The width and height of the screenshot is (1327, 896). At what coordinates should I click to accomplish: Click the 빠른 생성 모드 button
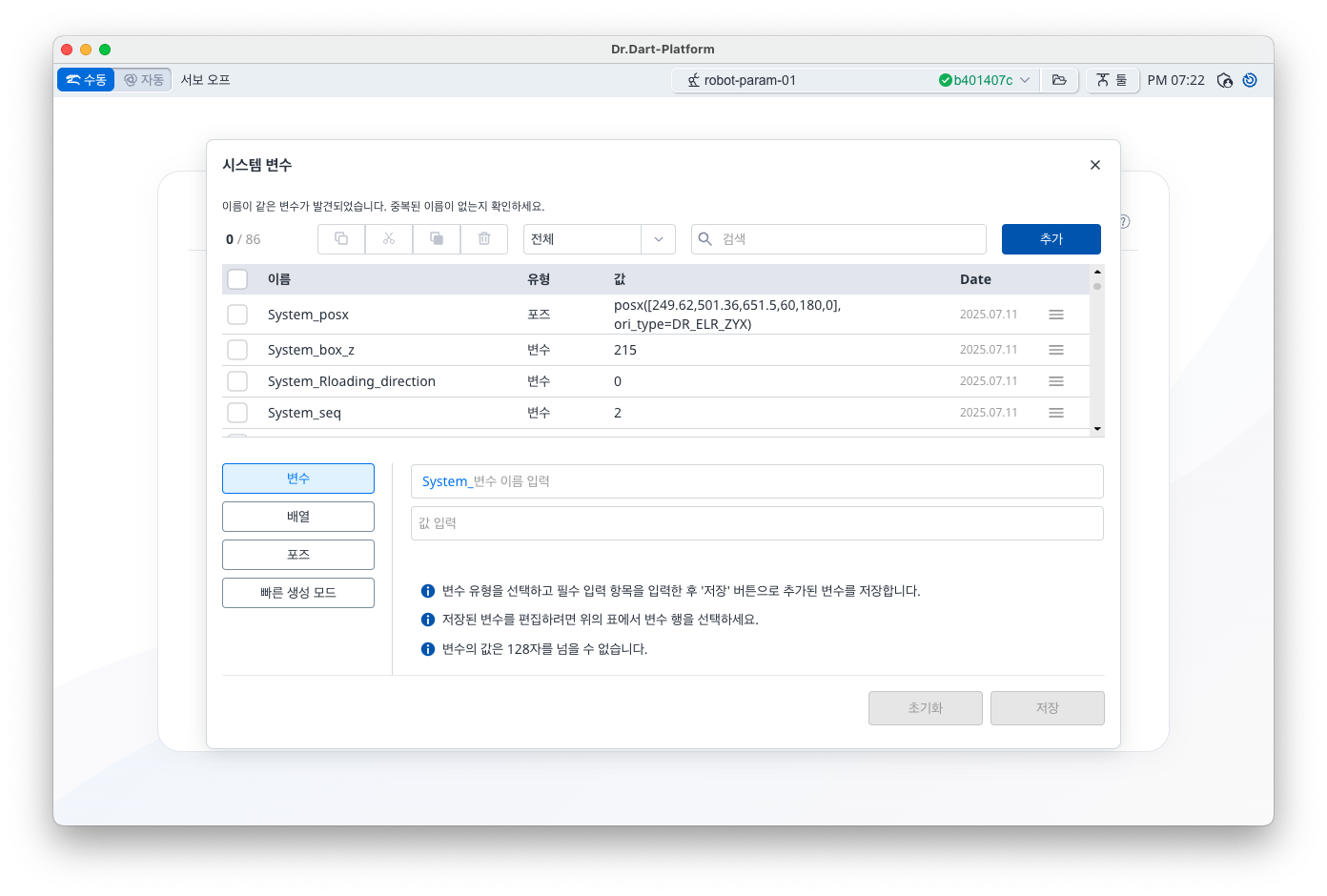click(x=298, y=593)
